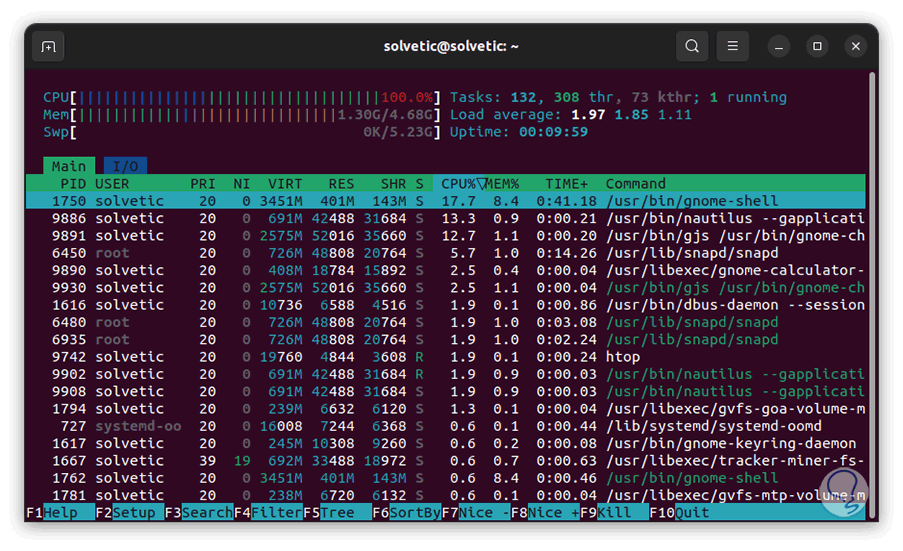903x551 pixels.
Task: Click the F9 Kill button
Action: 614,512
